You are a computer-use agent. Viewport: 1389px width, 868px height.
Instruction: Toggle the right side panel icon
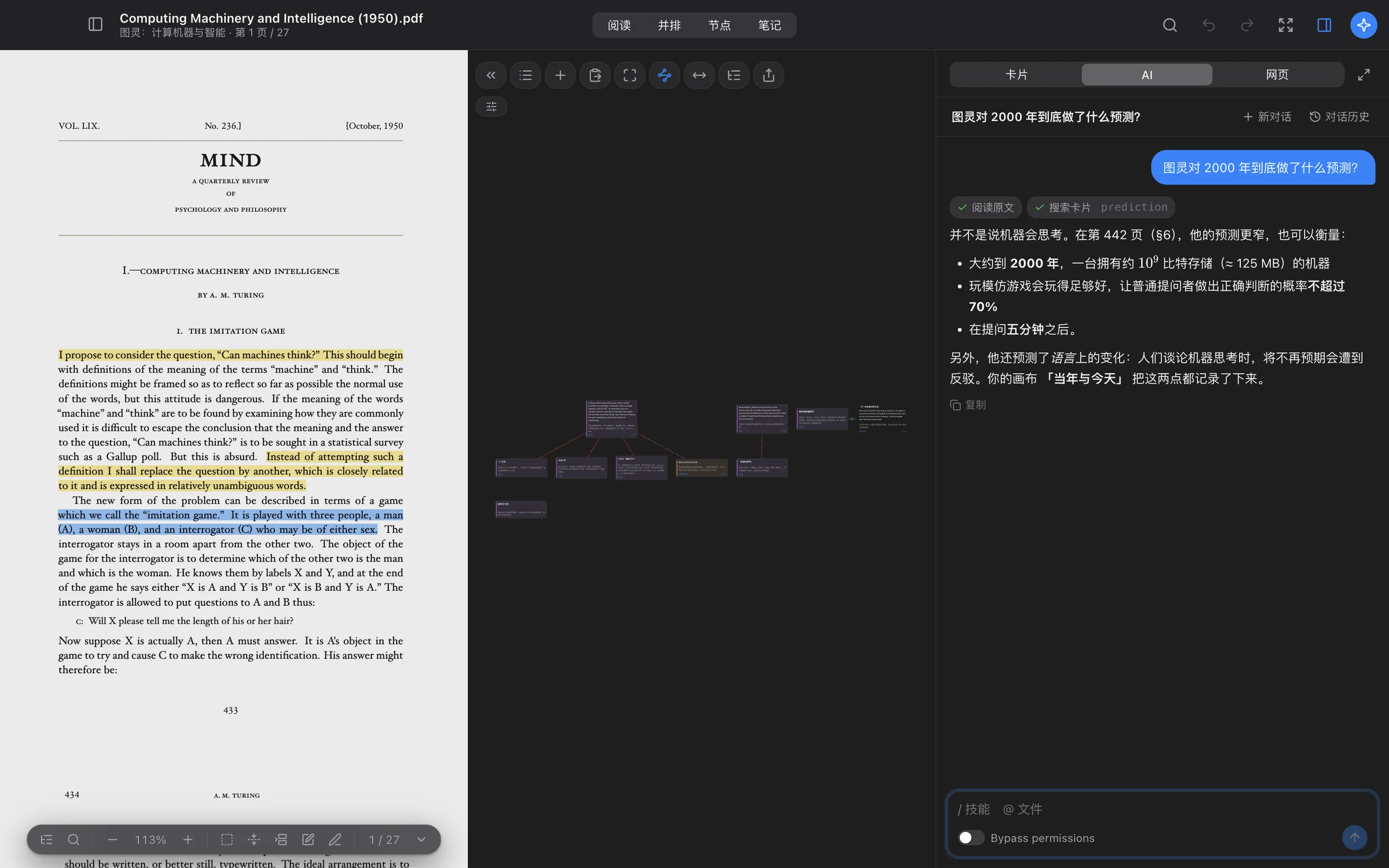click(x=1324, y=25)
